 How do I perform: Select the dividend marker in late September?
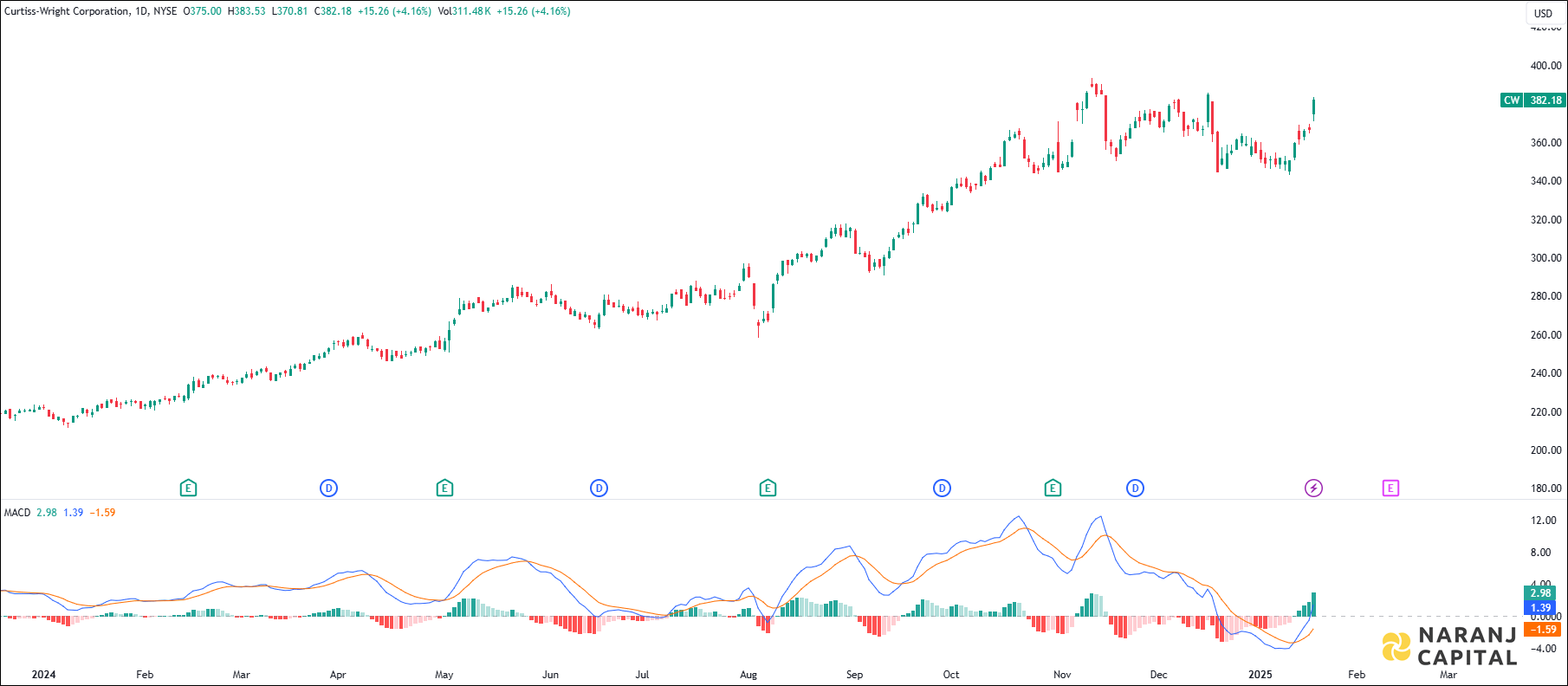pyautogui.click(x=942, y=489)
